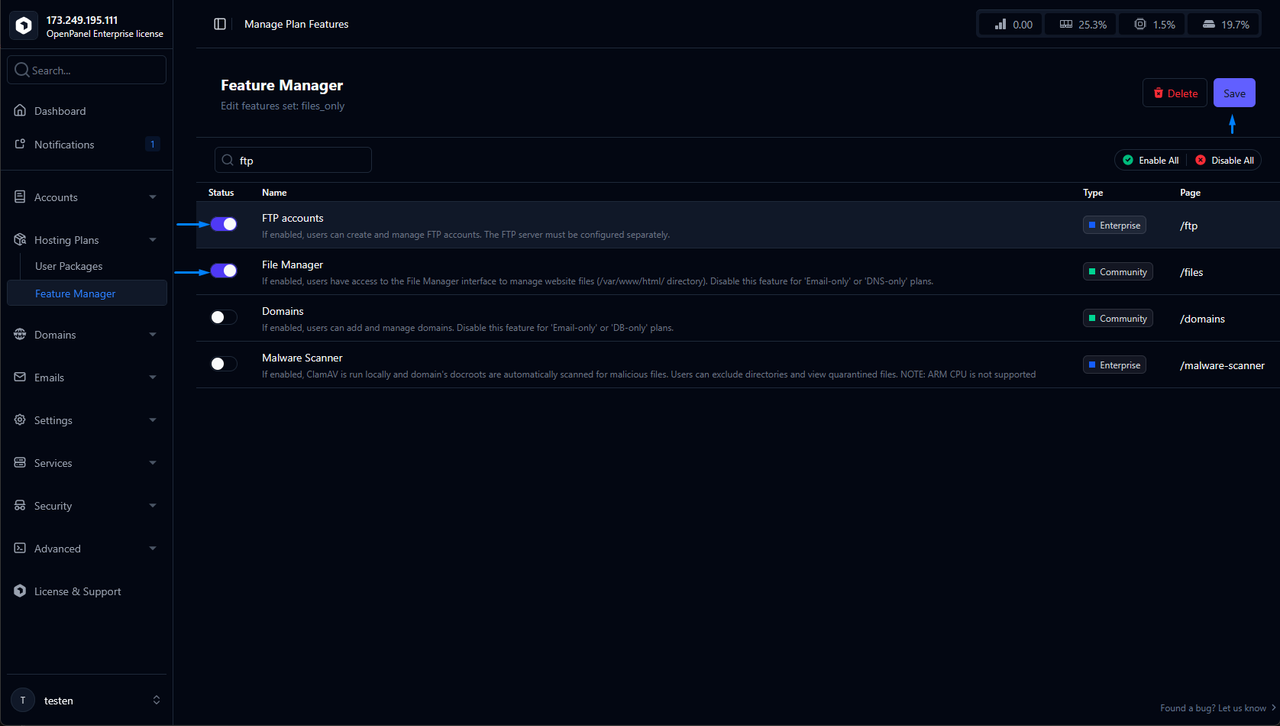Collapse the Hosting Plans menu
The image size is (1280, 726).
153,240
